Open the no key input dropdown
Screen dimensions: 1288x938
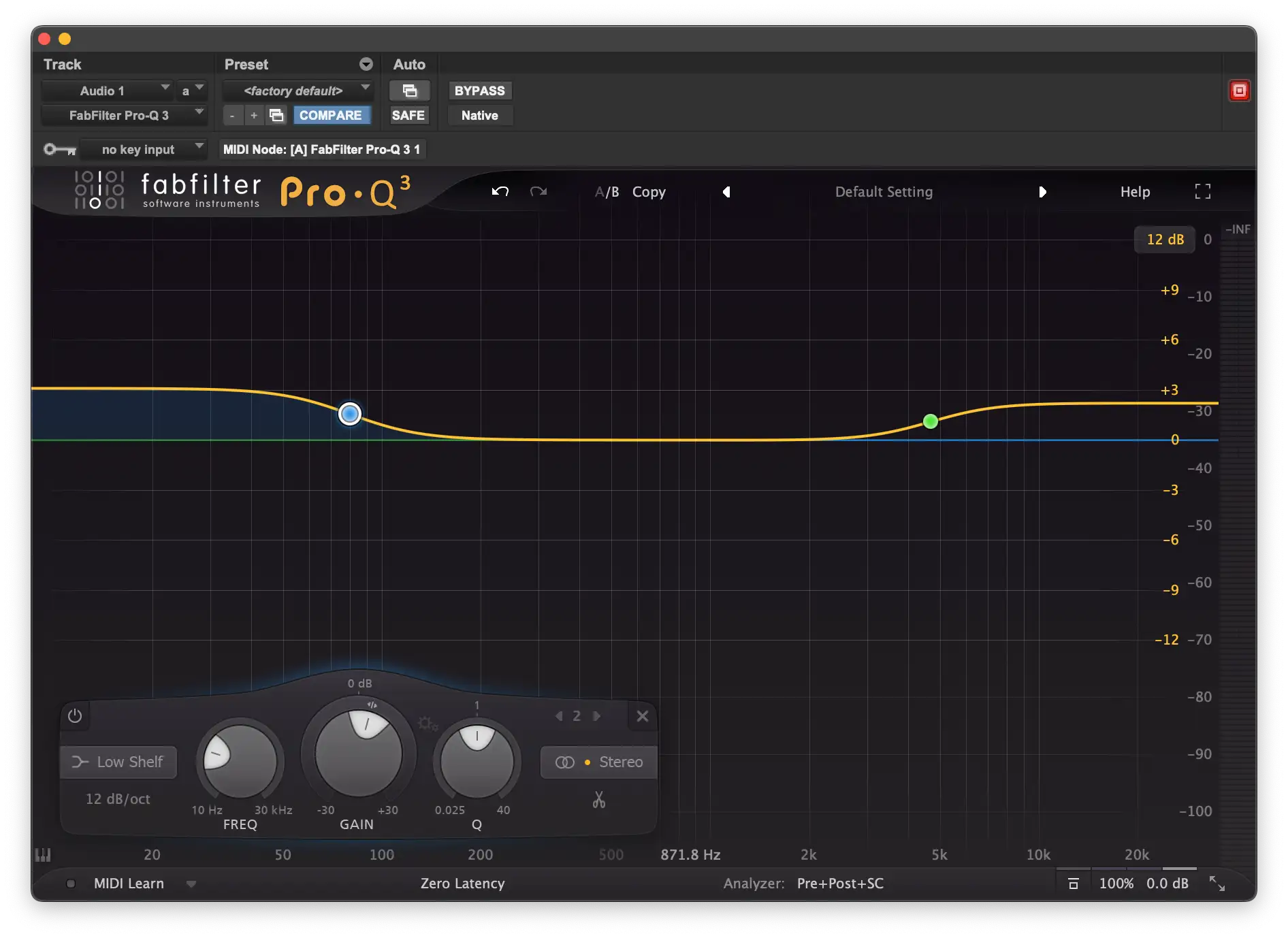143,149
